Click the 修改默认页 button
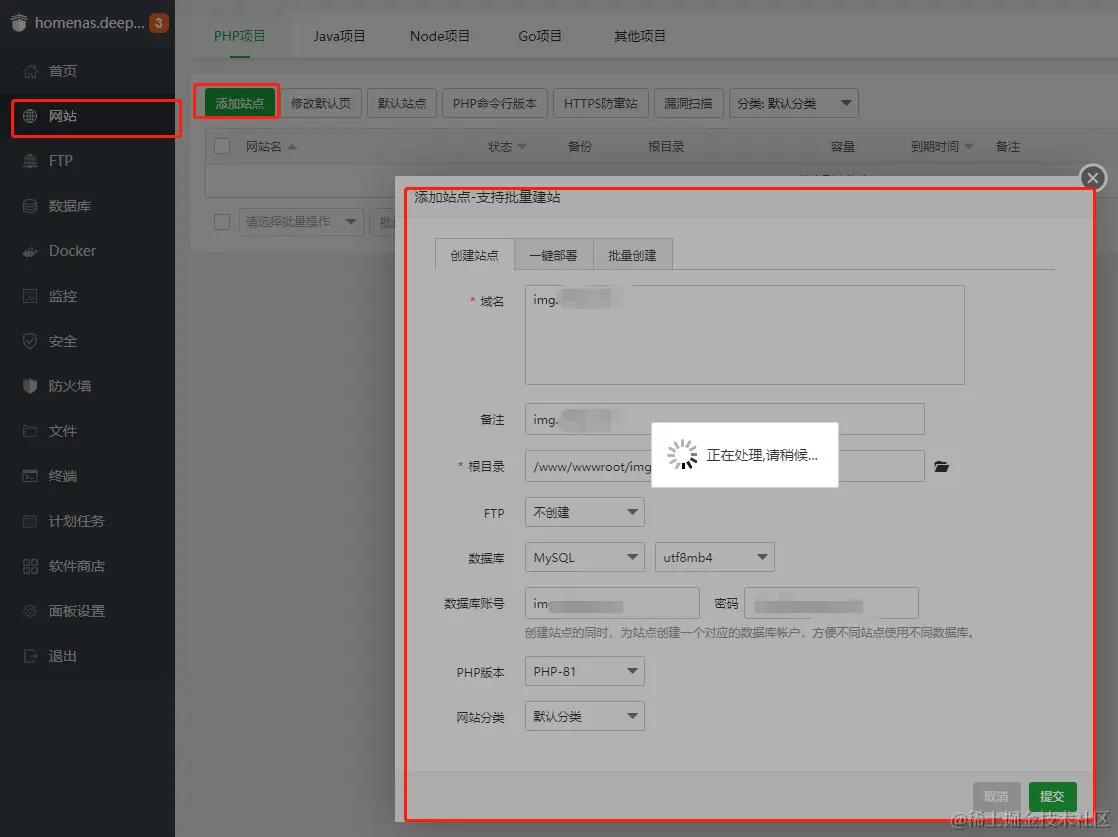Viewport: 1118px width, 837px height. click(x=321, y=103)
